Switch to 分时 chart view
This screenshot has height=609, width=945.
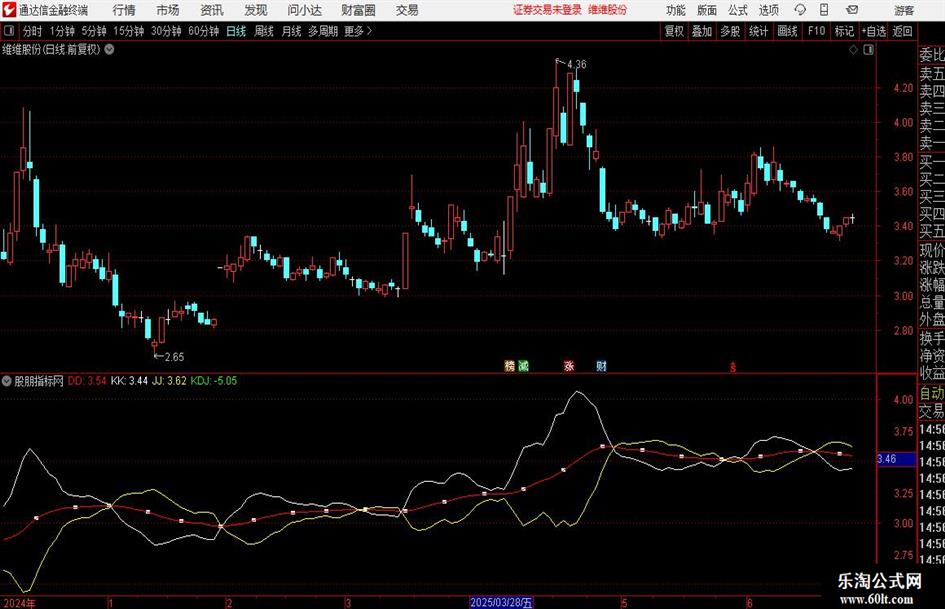pos(33,31)
